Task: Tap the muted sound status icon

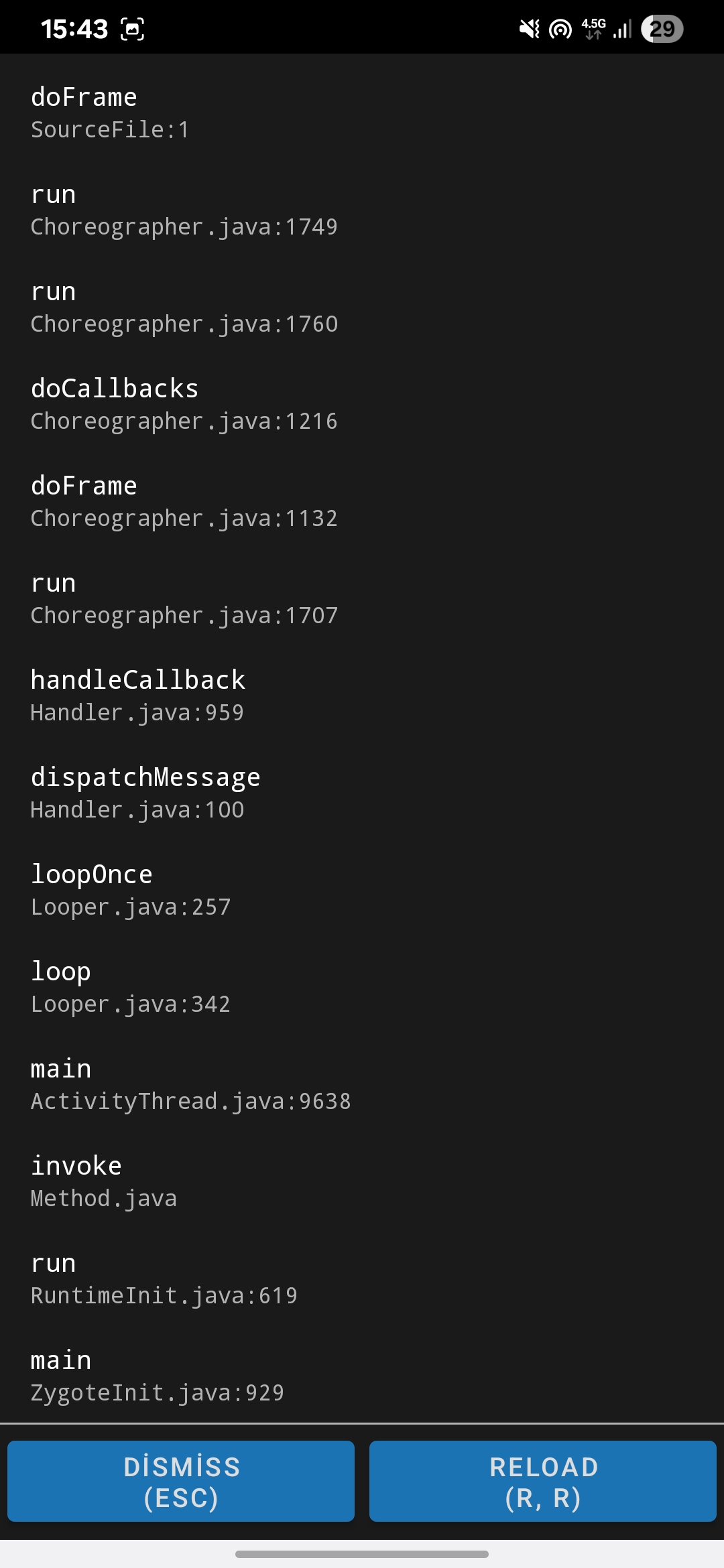Action: [530, 29]
